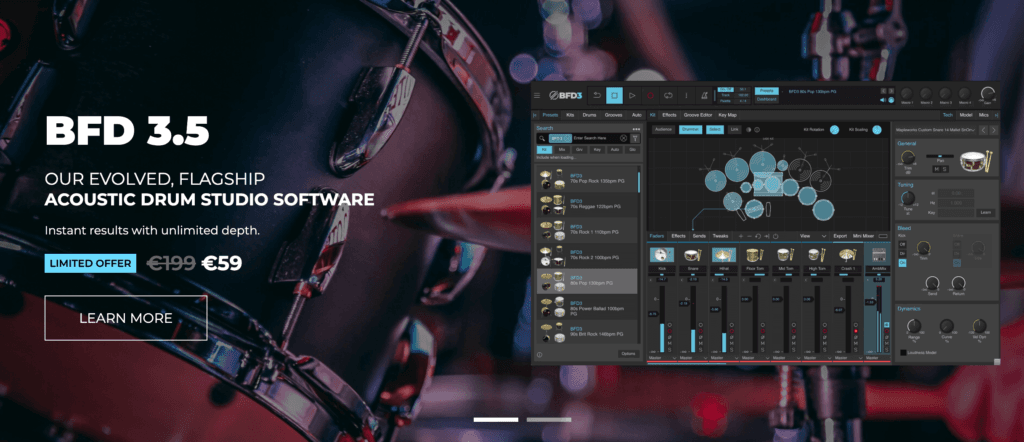Click the metronome icon in the transport bar
Screen dimensions: 1024x442
pos(704,96)
